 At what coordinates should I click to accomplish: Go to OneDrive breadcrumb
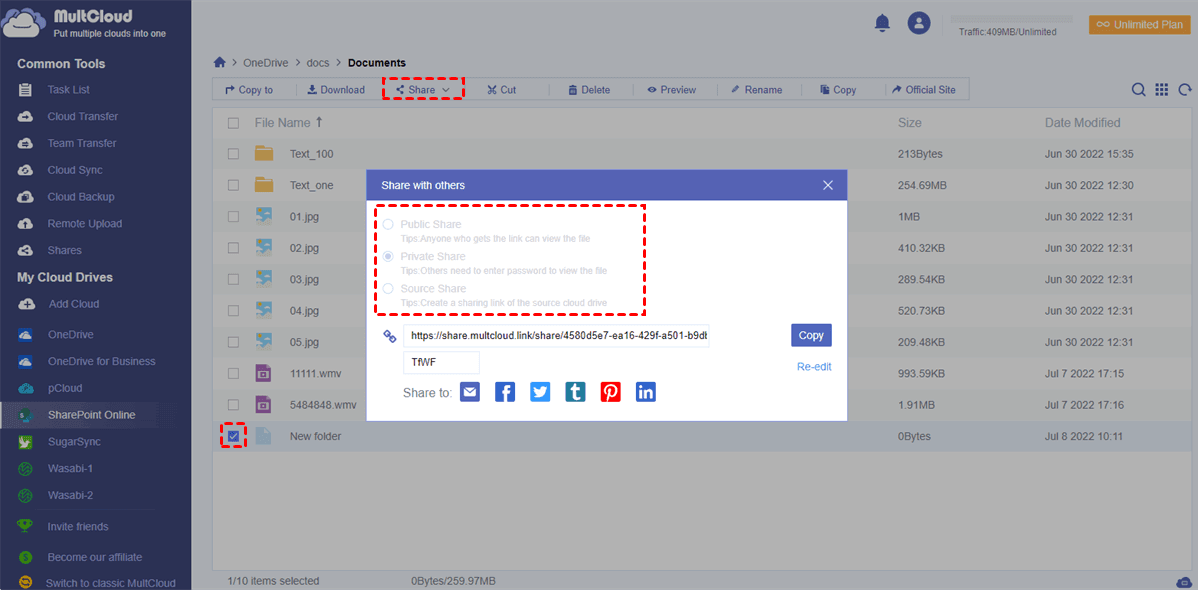265,63
